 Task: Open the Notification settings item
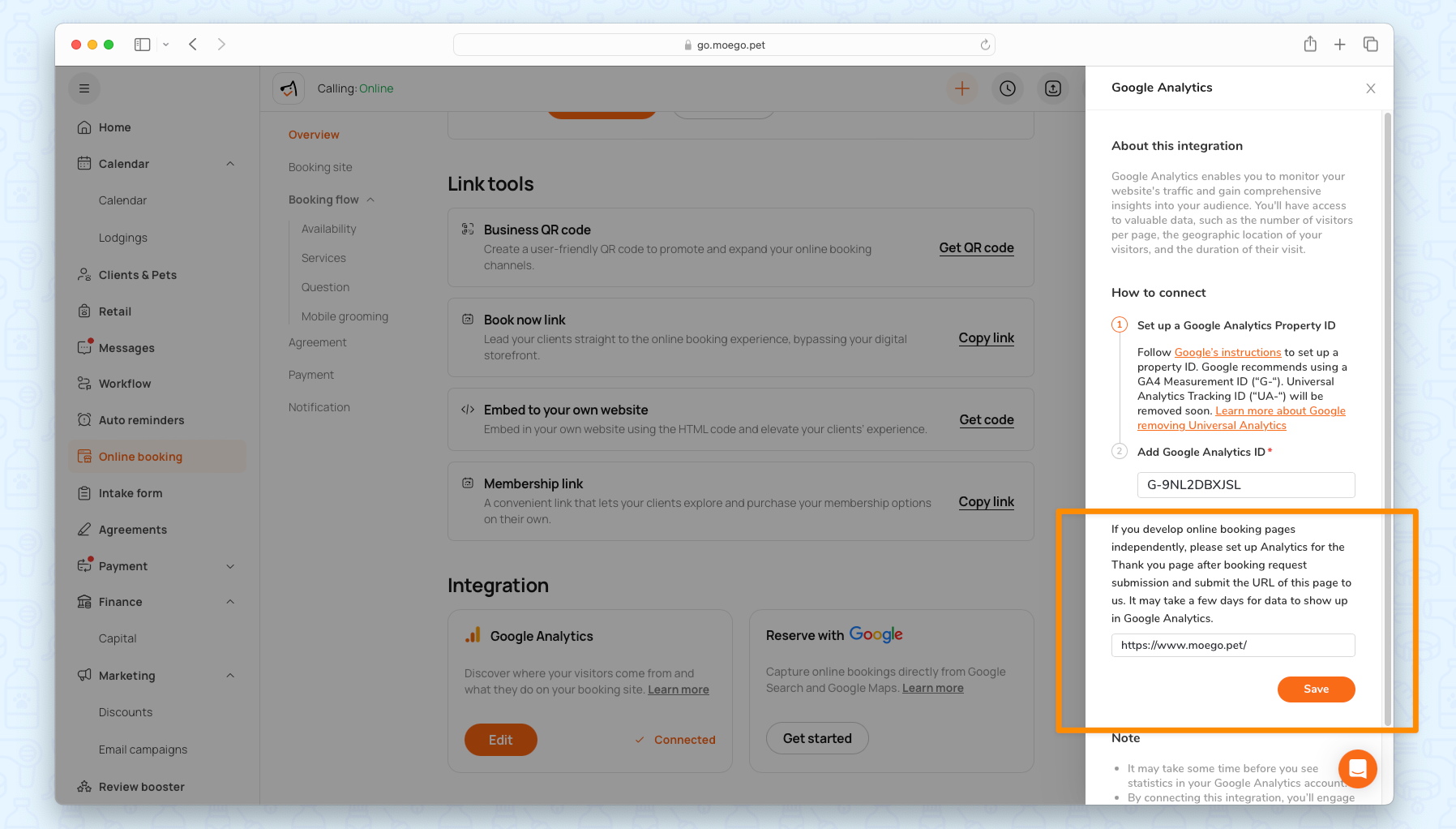coord(319,407)
